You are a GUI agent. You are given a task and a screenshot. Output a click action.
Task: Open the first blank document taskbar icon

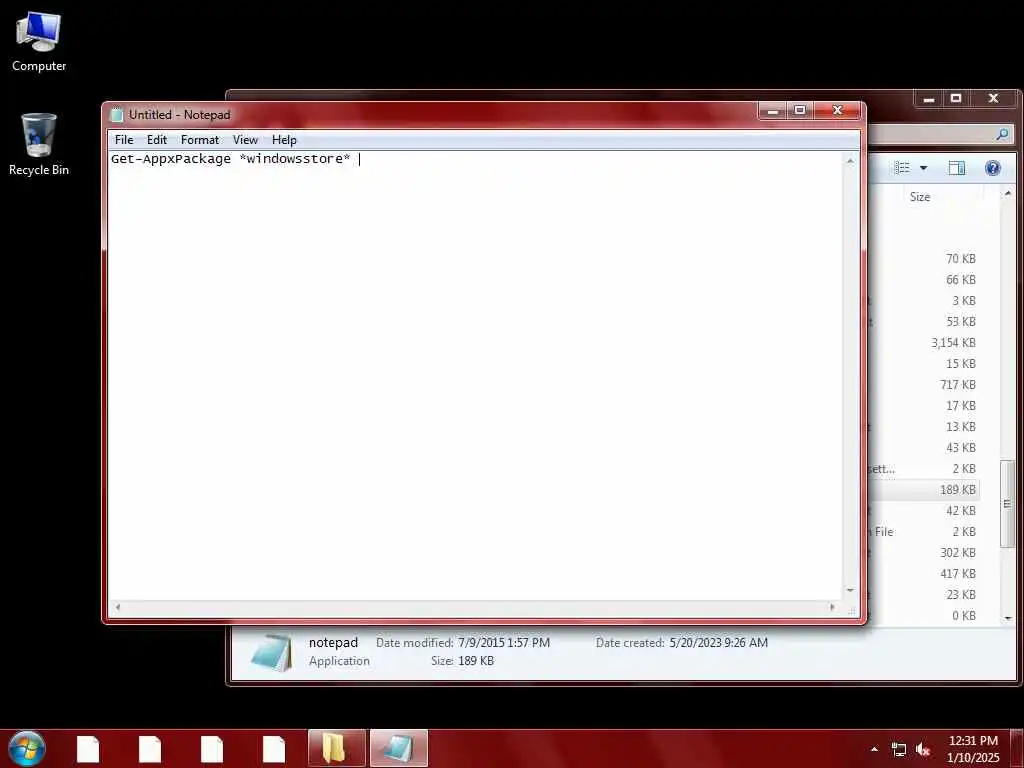click(88, 749)
